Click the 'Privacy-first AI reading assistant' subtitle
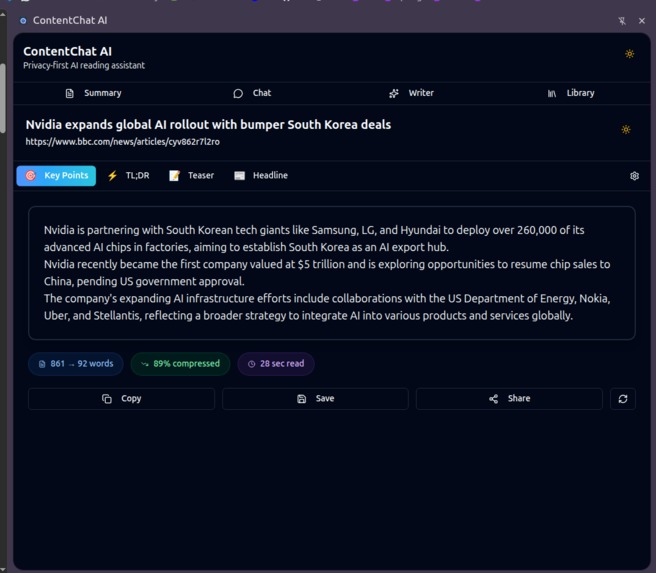The height and width of the screenshot is (573, 656). pos(84,66)
